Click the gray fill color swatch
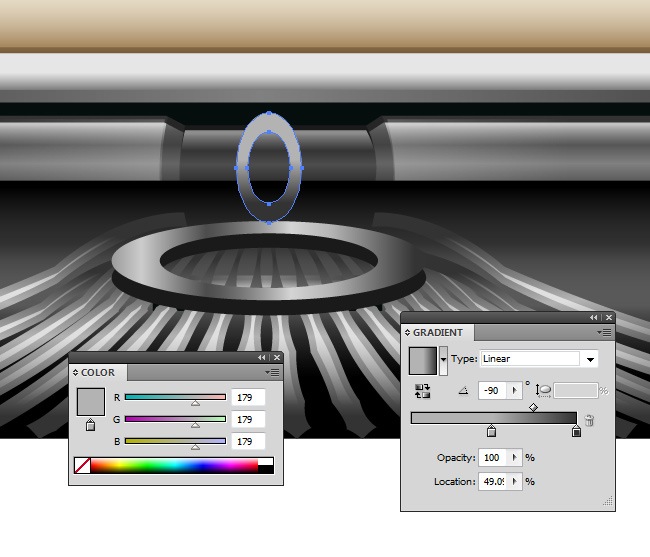 pos(90,402)
